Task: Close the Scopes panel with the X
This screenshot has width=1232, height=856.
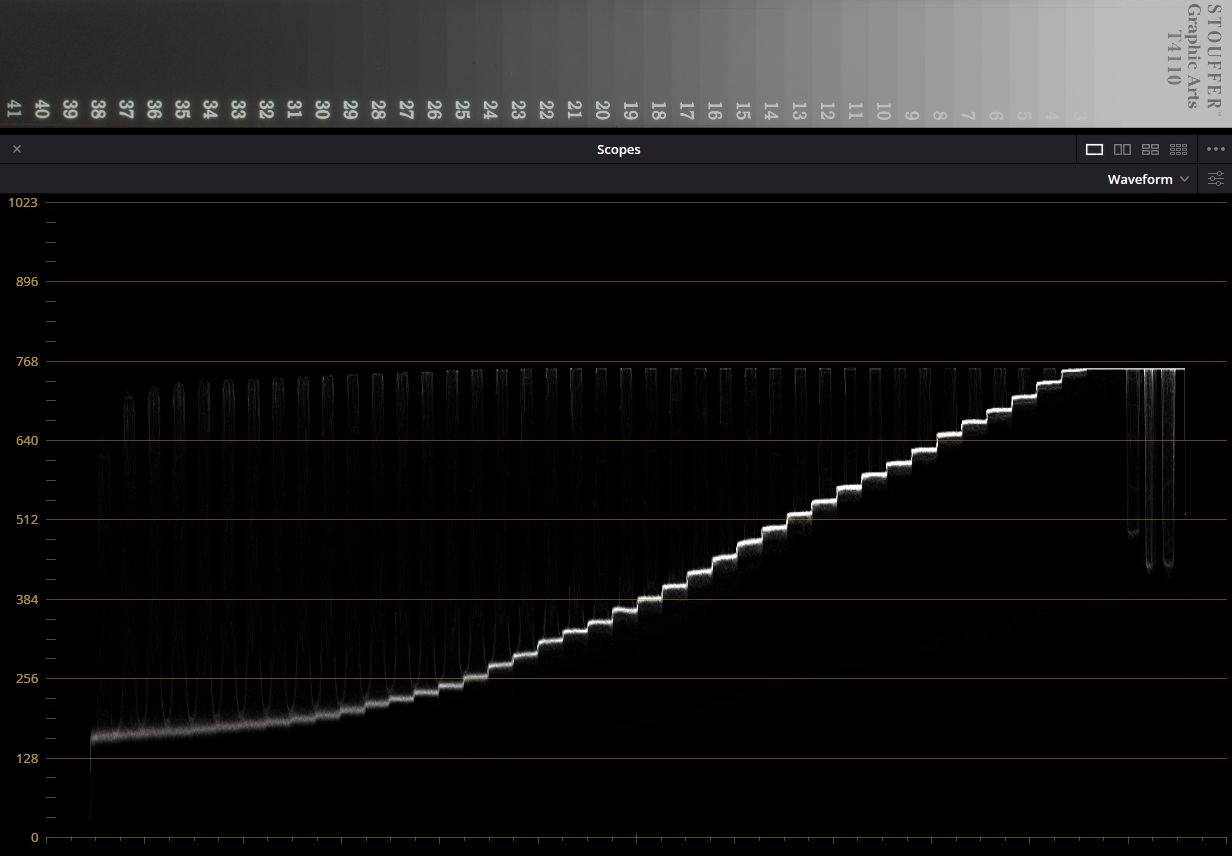Action: coord(16,149)
